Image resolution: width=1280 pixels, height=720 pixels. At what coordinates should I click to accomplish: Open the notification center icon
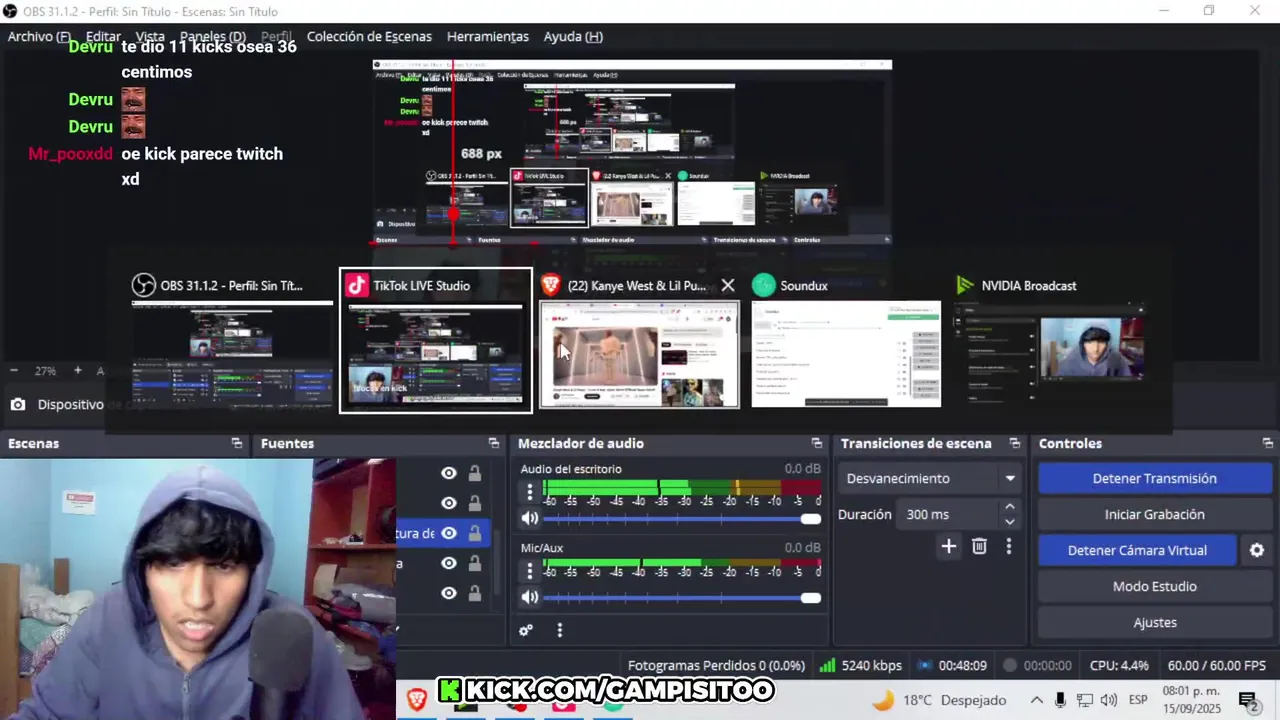pyautogui.click(x=1248, y=700)
